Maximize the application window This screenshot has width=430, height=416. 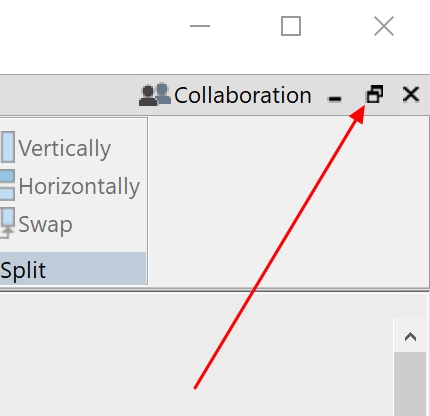[x=291, y=26]
